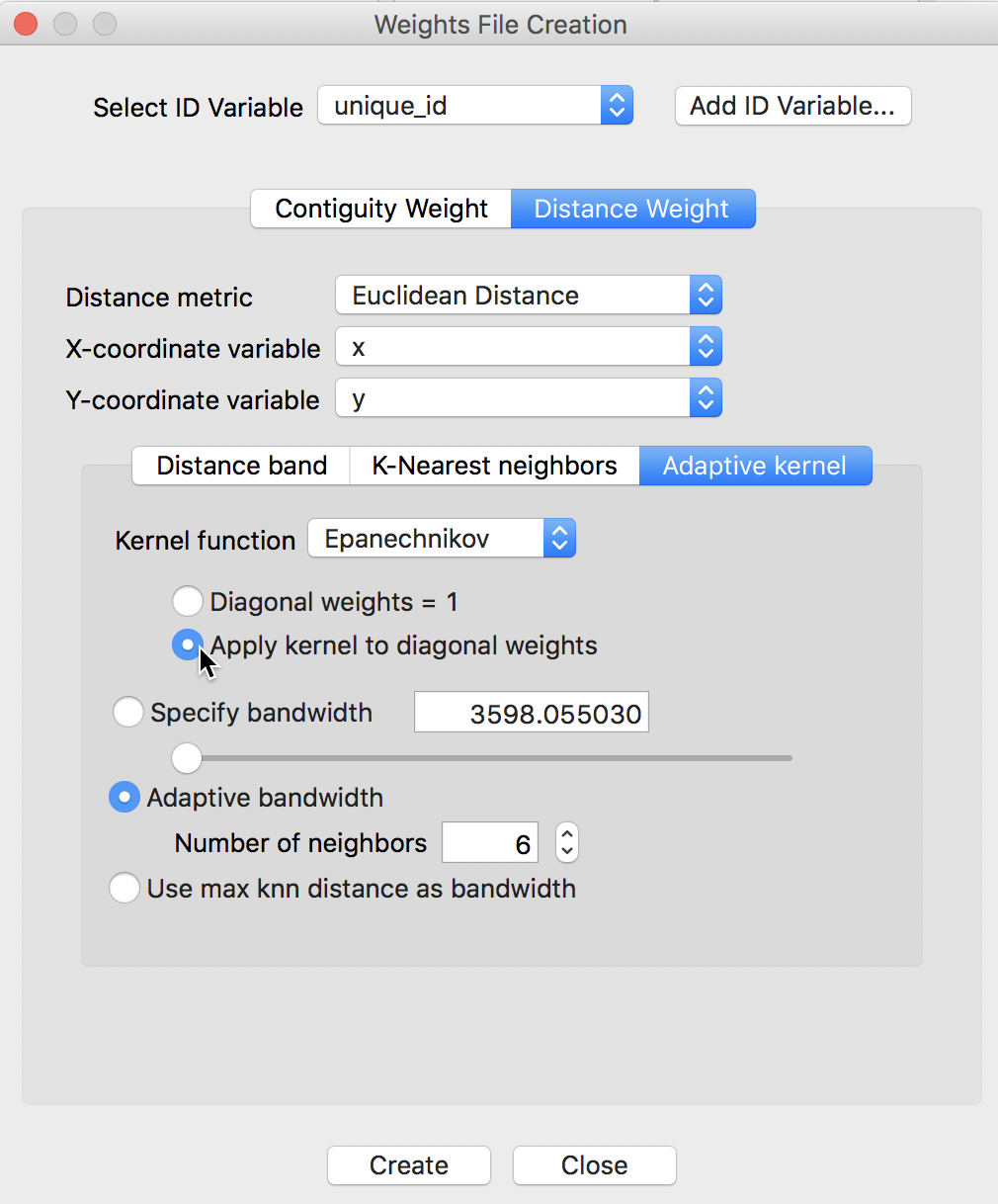The image size is (998, 1204).
Task: Open the Distance metric dropdown
Action: (x=529, y=295)
